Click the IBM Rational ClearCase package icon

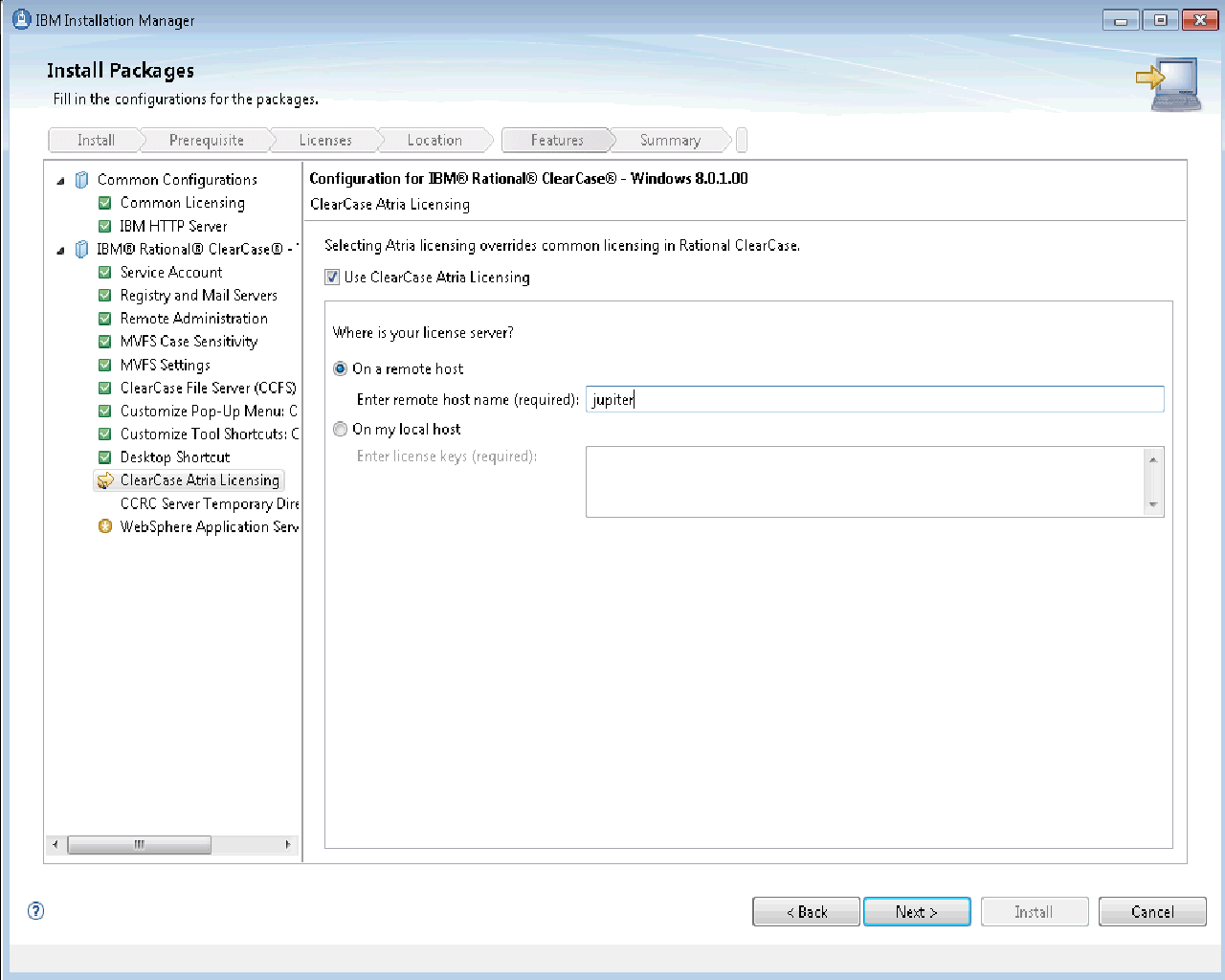coord(82,249)
